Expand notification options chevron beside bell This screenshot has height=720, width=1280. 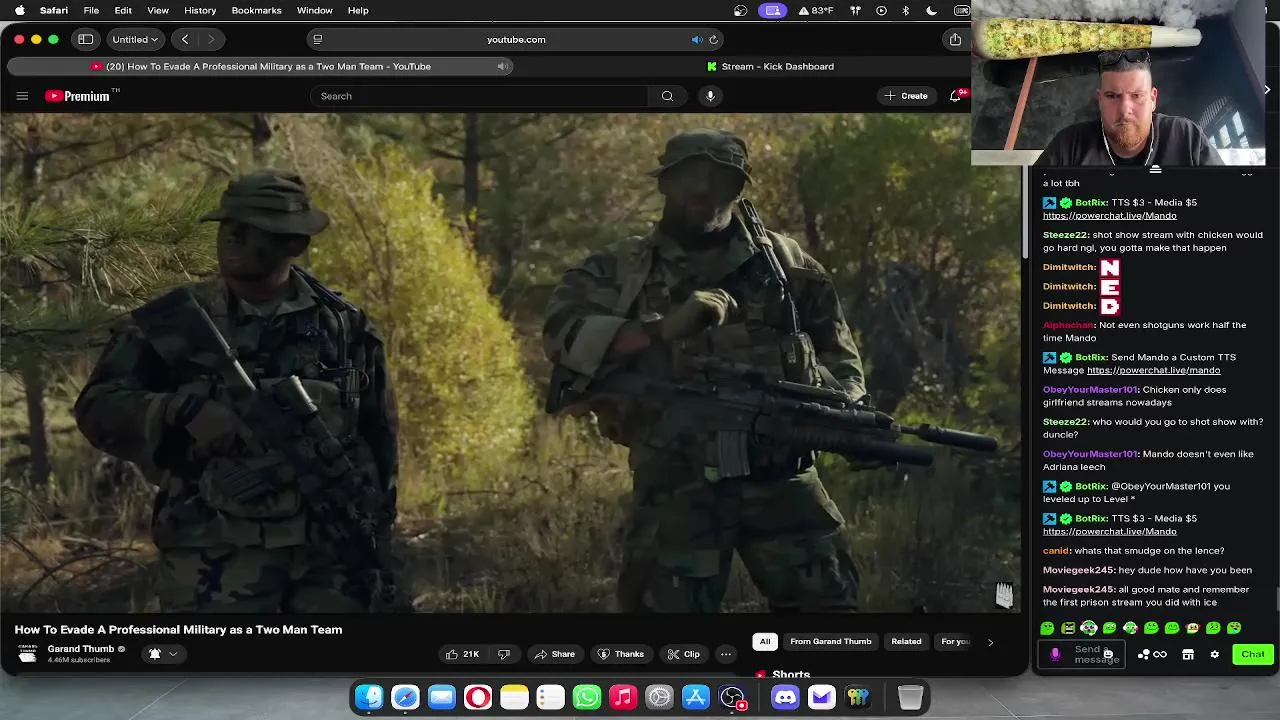pos(173,654)
